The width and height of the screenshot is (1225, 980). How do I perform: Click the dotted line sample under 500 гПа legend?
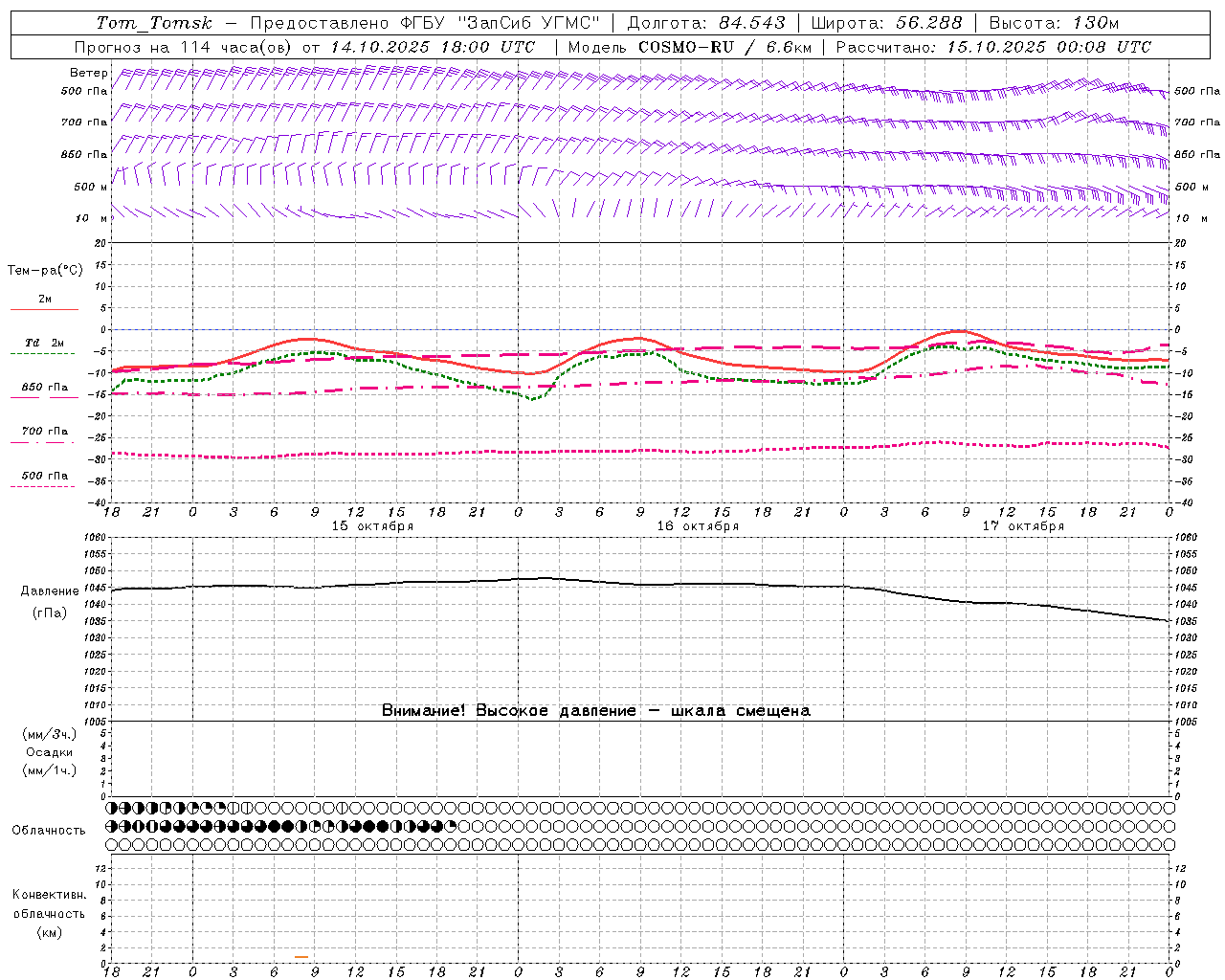[x=43, y=487]
